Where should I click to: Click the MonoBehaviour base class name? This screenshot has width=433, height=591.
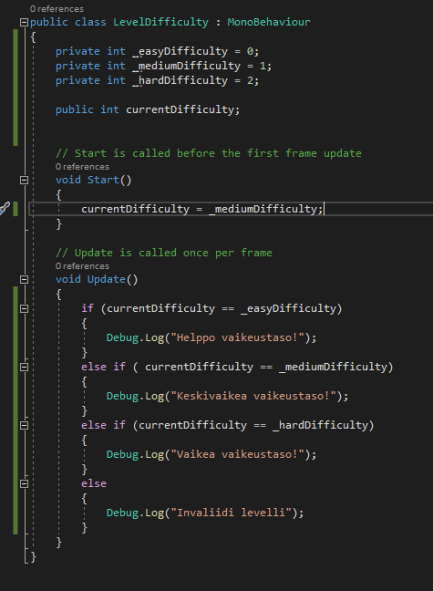coord(269,22)
